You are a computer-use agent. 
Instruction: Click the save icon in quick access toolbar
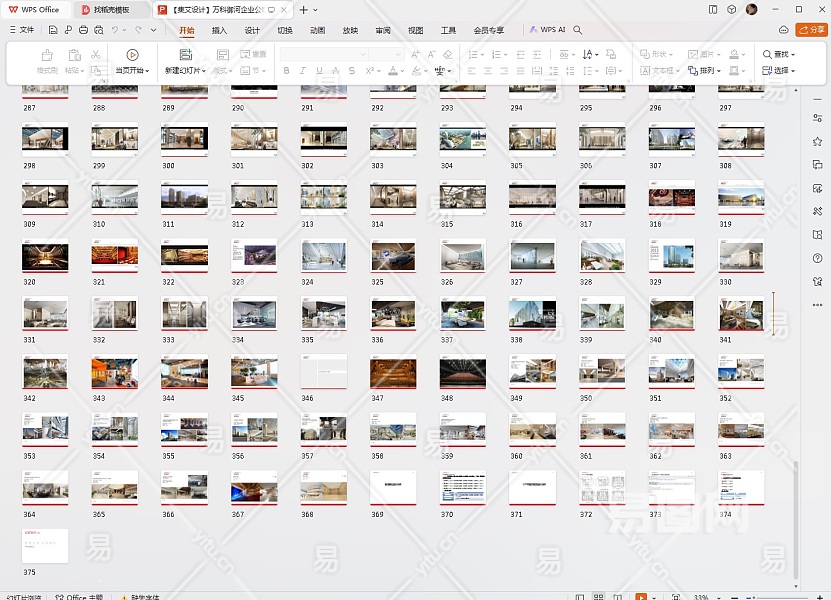(x=52, y=30)
